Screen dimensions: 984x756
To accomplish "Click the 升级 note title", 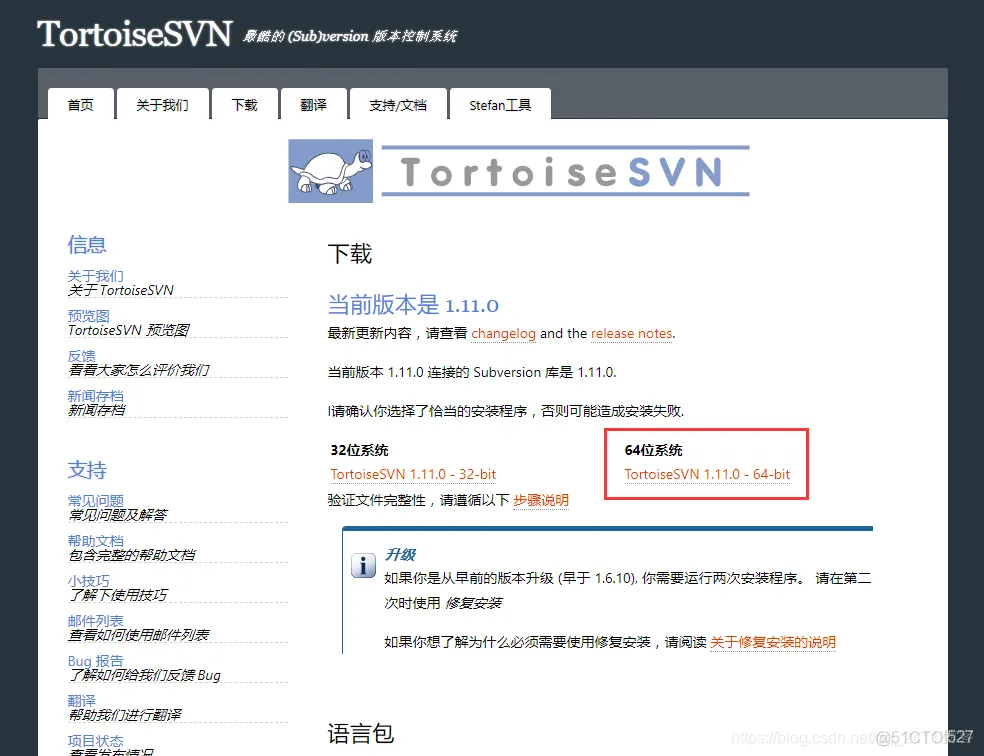I will pos(400,555).
